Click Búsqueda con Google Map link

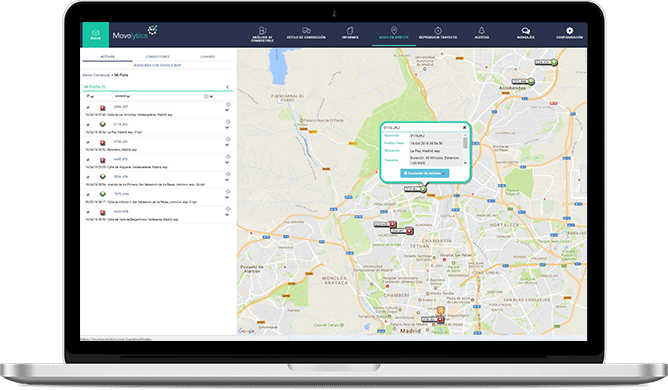158,65
